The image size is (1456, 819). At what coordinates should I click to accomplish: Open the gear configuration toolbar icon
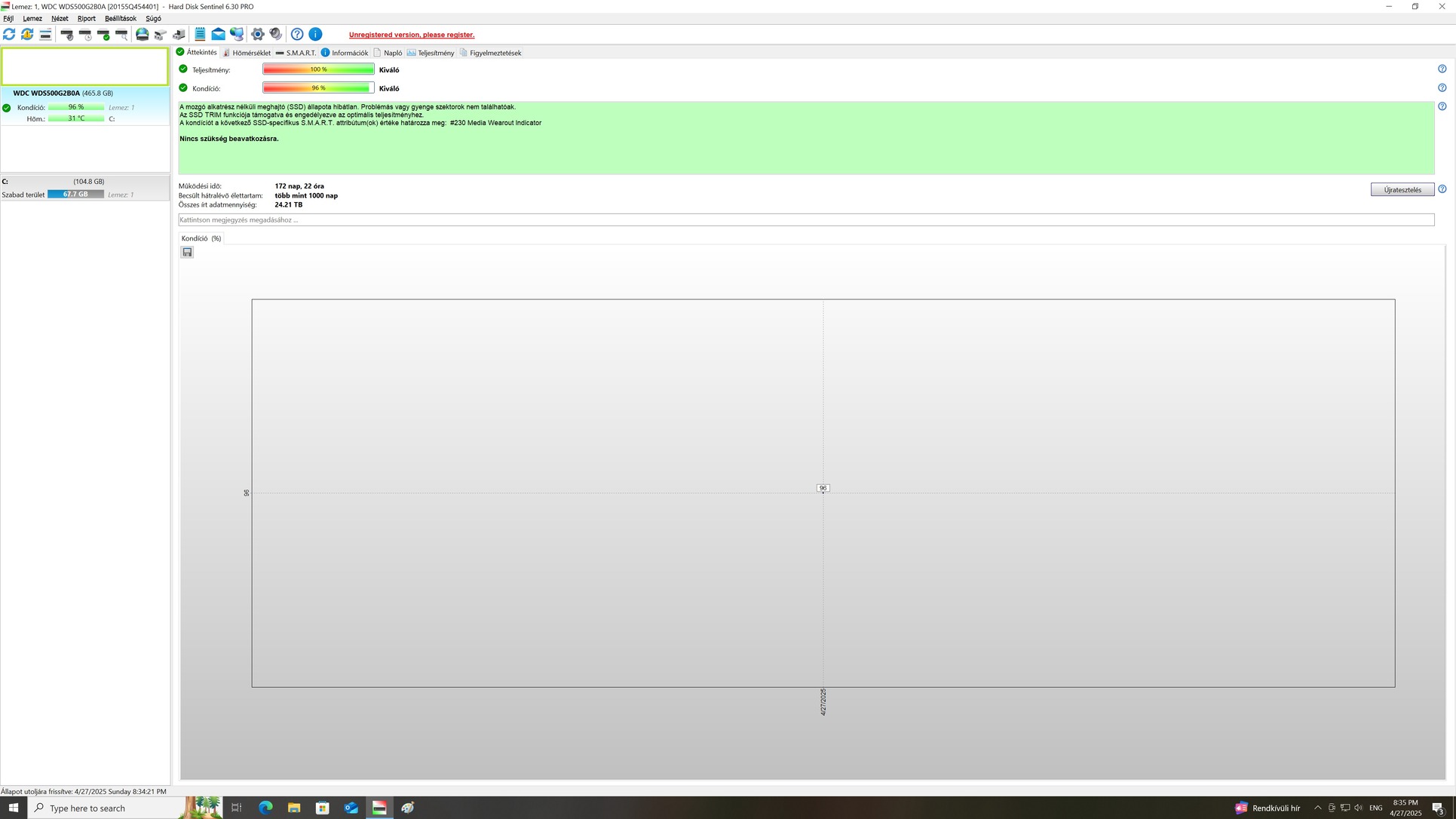coord(258,35)
